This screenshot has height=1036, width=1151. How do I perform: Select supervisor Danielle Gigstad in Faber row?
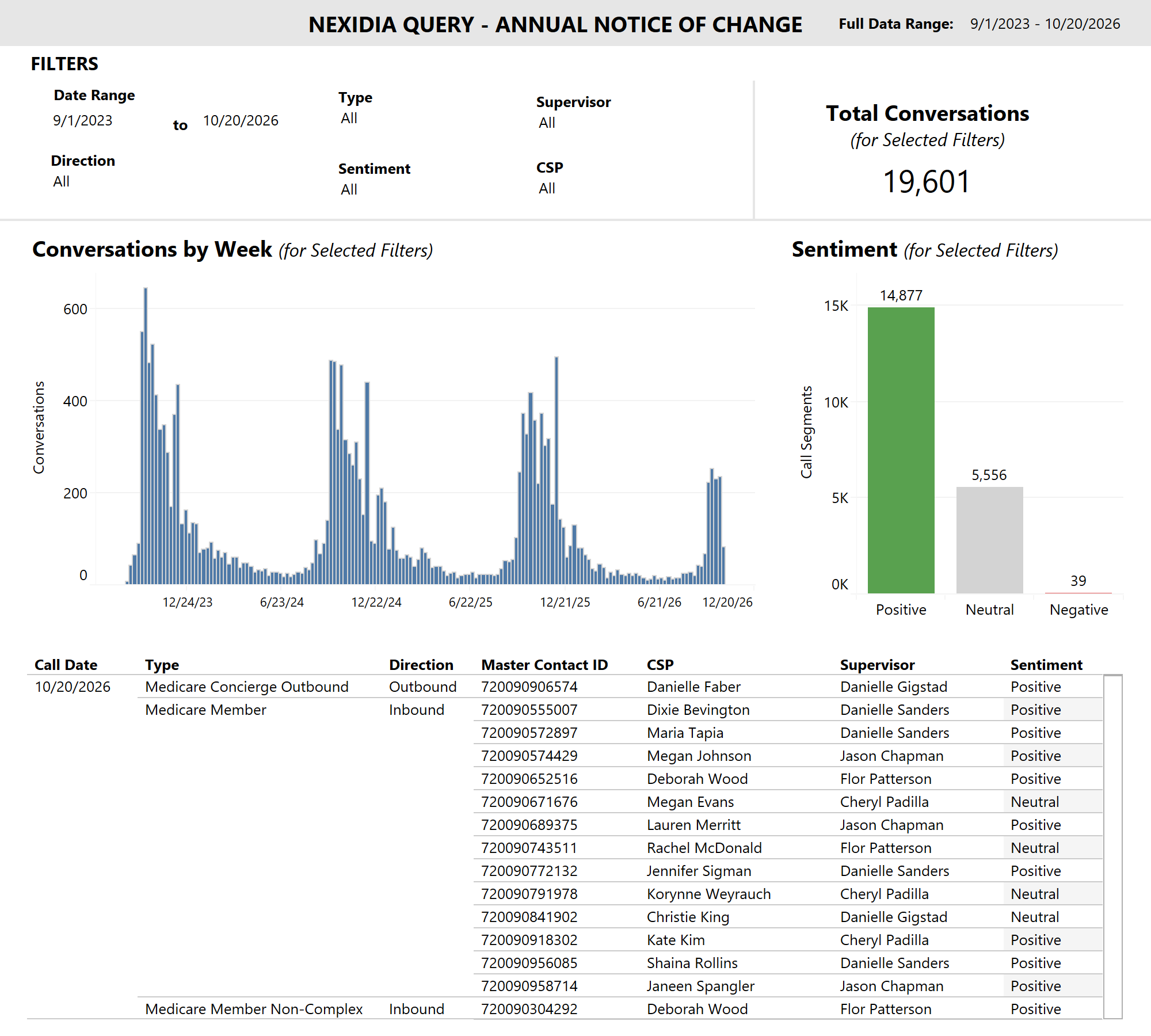[x=894, y=687]
